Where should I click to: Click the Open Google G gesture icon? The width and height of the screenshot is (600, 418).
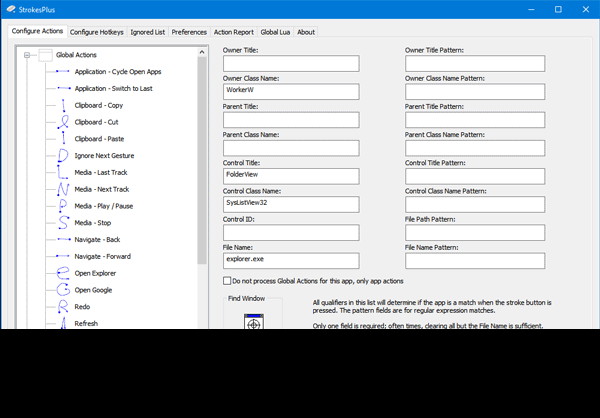point(64,290)
